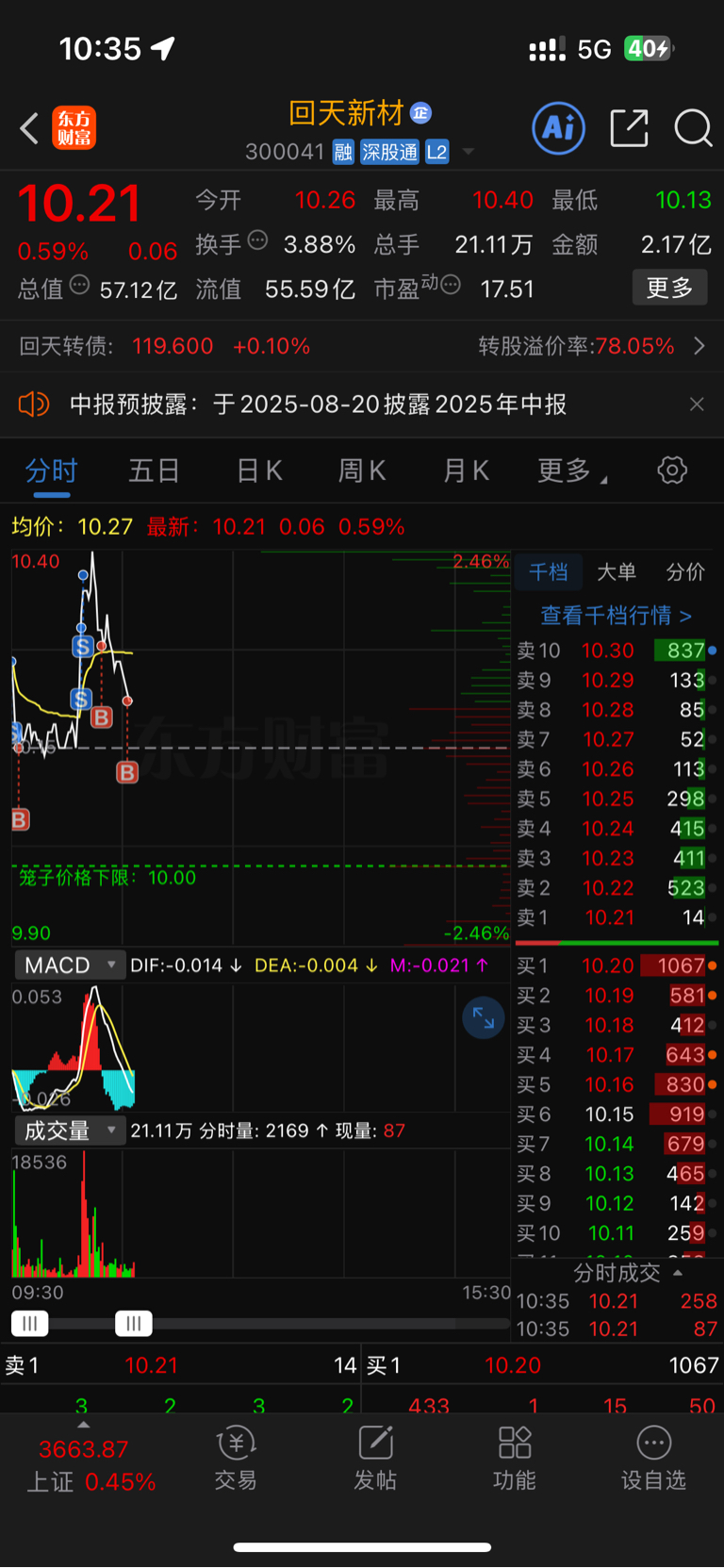Tap the 更多 quote details button
This screenshot has height=1568, width=724.
click(x=669, y=288)
